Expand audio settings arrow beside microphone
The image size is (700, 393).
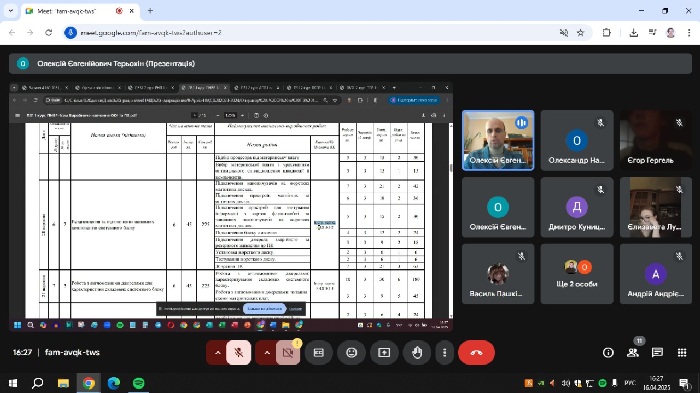pyautogui.click(x=217, y=352)
